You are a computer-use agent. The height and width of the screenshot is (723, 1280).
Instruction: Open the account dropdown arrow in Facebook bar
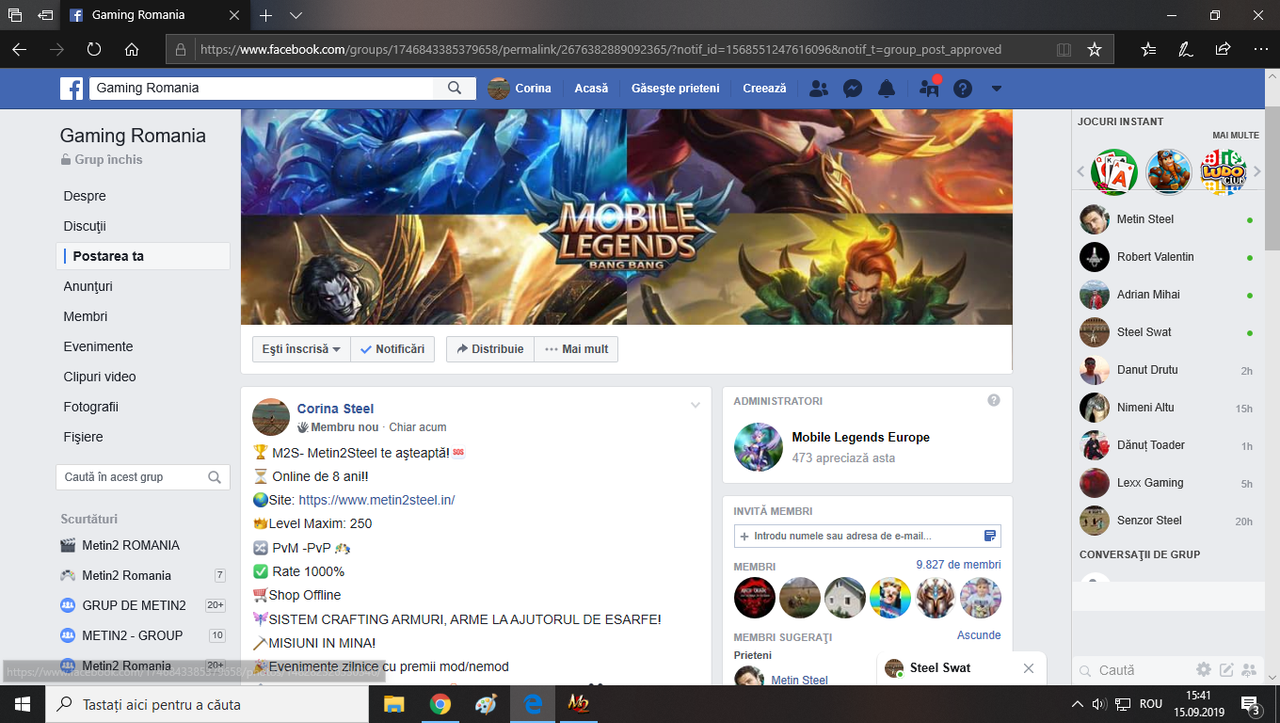pos(996,88)
